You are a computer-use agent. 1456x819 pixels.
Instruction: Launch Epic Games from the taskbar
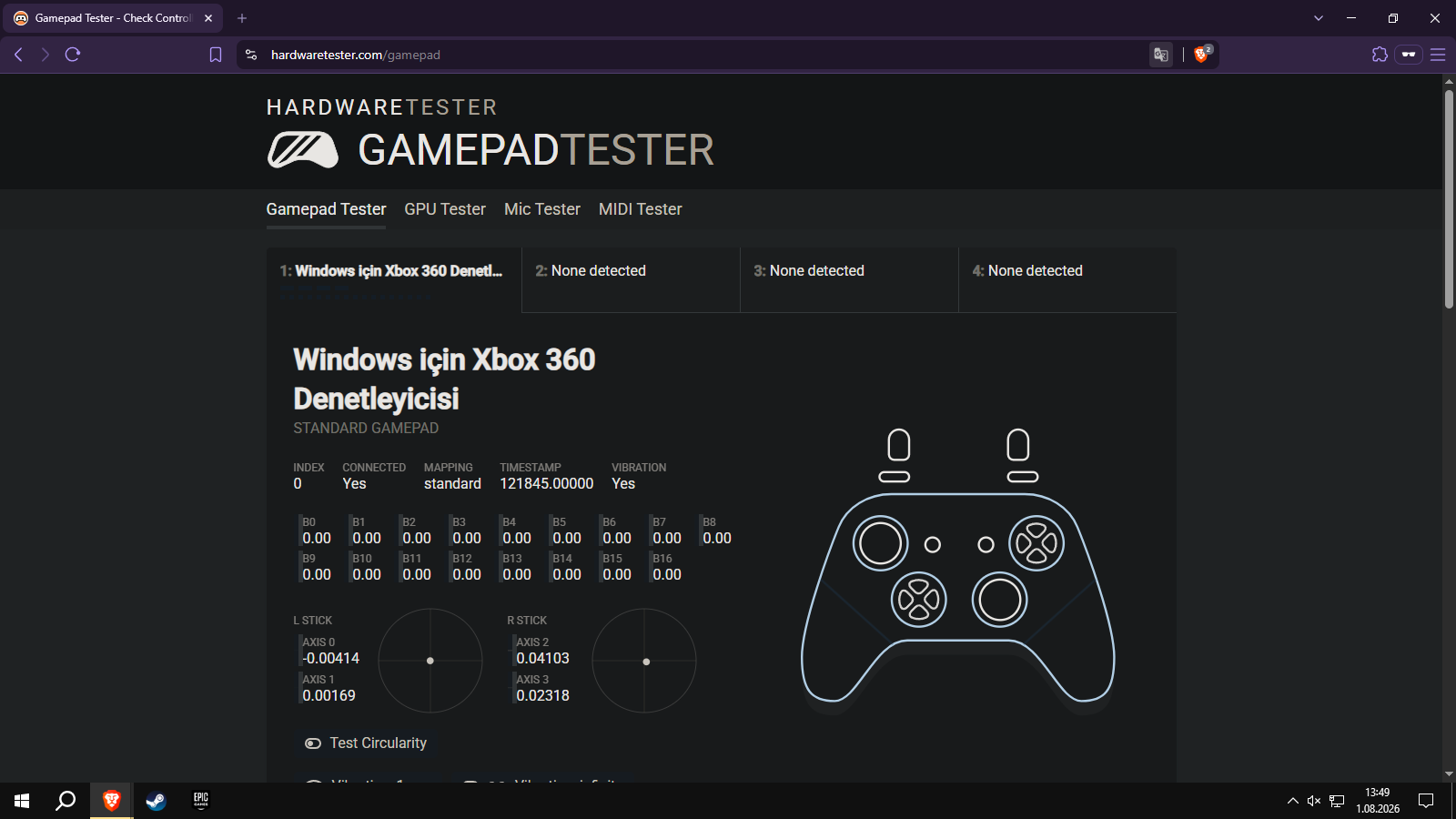coord(201,801)
